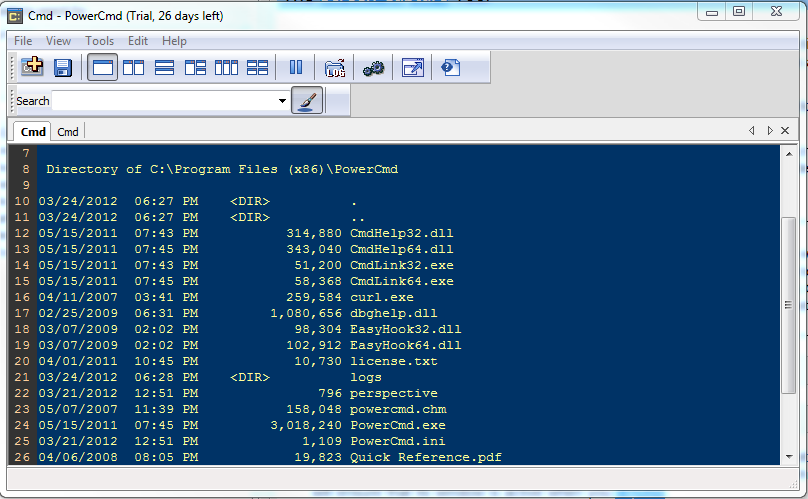Click inside the Search input field

point(165,101)
